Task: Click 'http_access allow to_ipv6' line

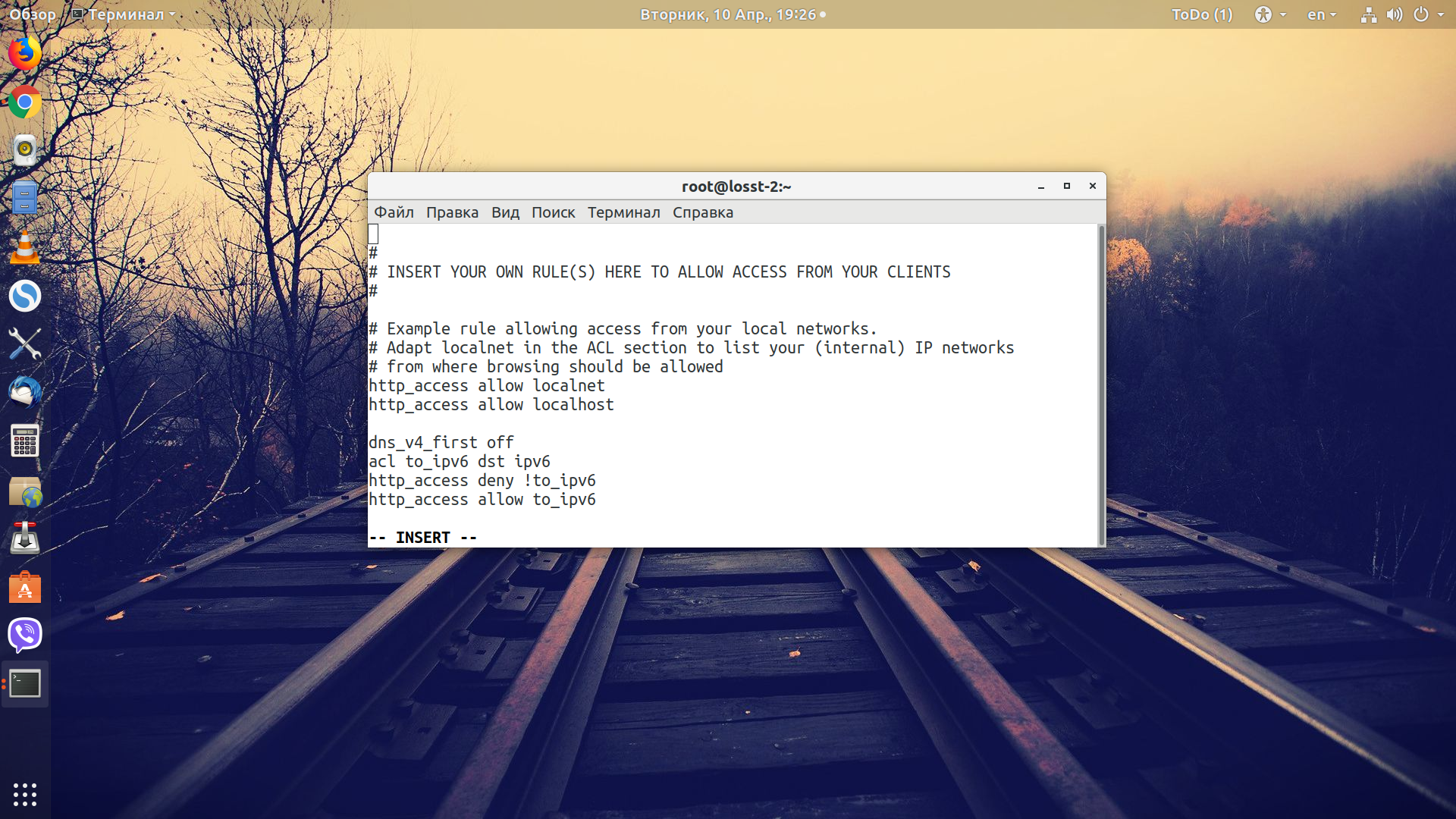Action: [x=482, y=500]
